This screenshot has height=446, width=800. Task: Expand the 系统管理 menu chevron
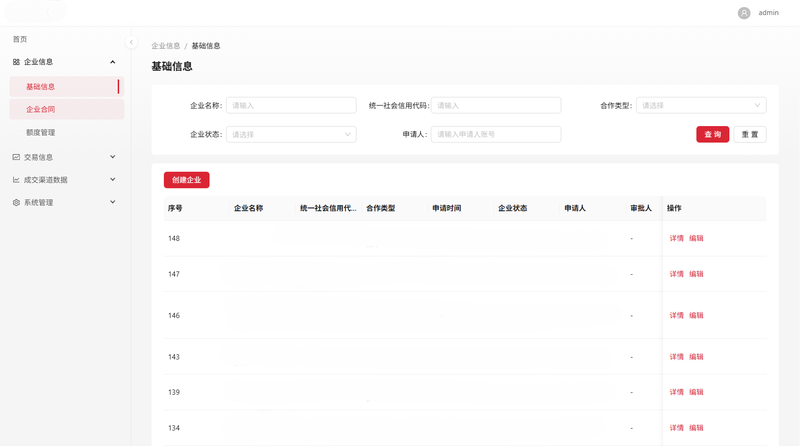click(112, 202)
